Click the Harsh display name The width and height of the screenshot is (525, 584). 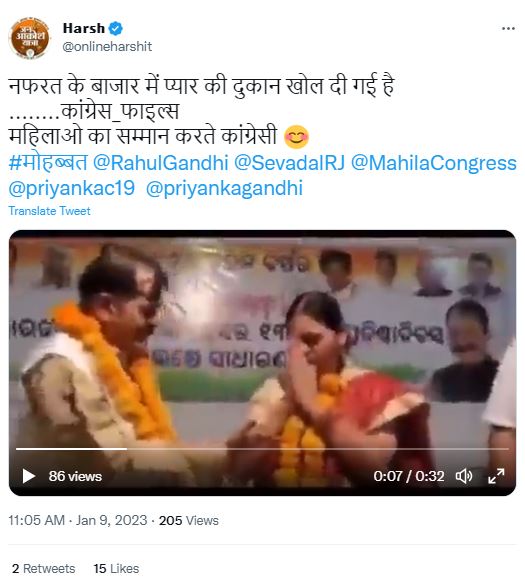pyautogui.click(x=84, y=28)
